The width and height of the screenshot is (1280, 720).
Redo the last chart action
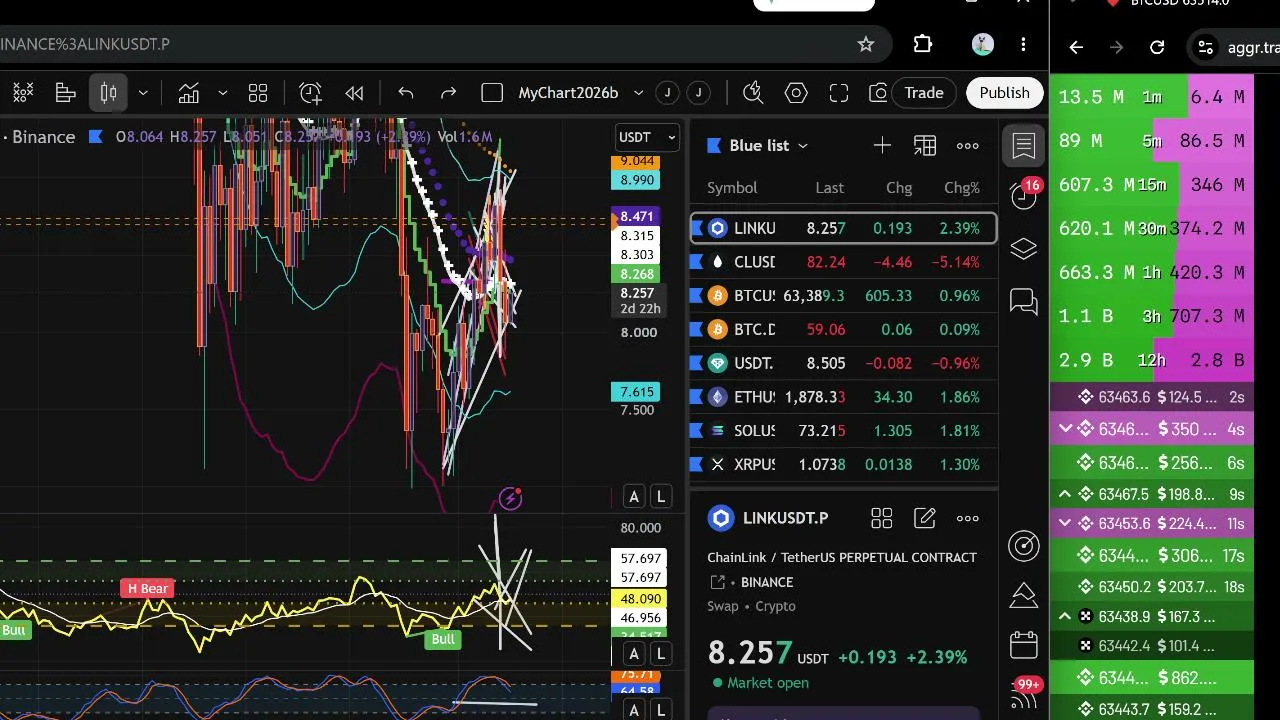449,93
